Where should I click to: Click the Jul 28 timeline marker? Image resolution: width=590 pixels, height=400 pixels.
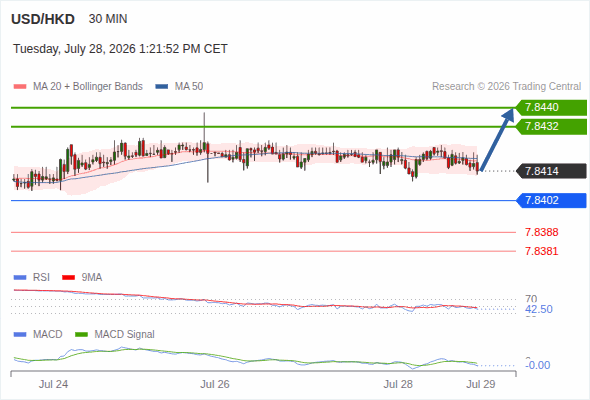[x=398, y=384]
